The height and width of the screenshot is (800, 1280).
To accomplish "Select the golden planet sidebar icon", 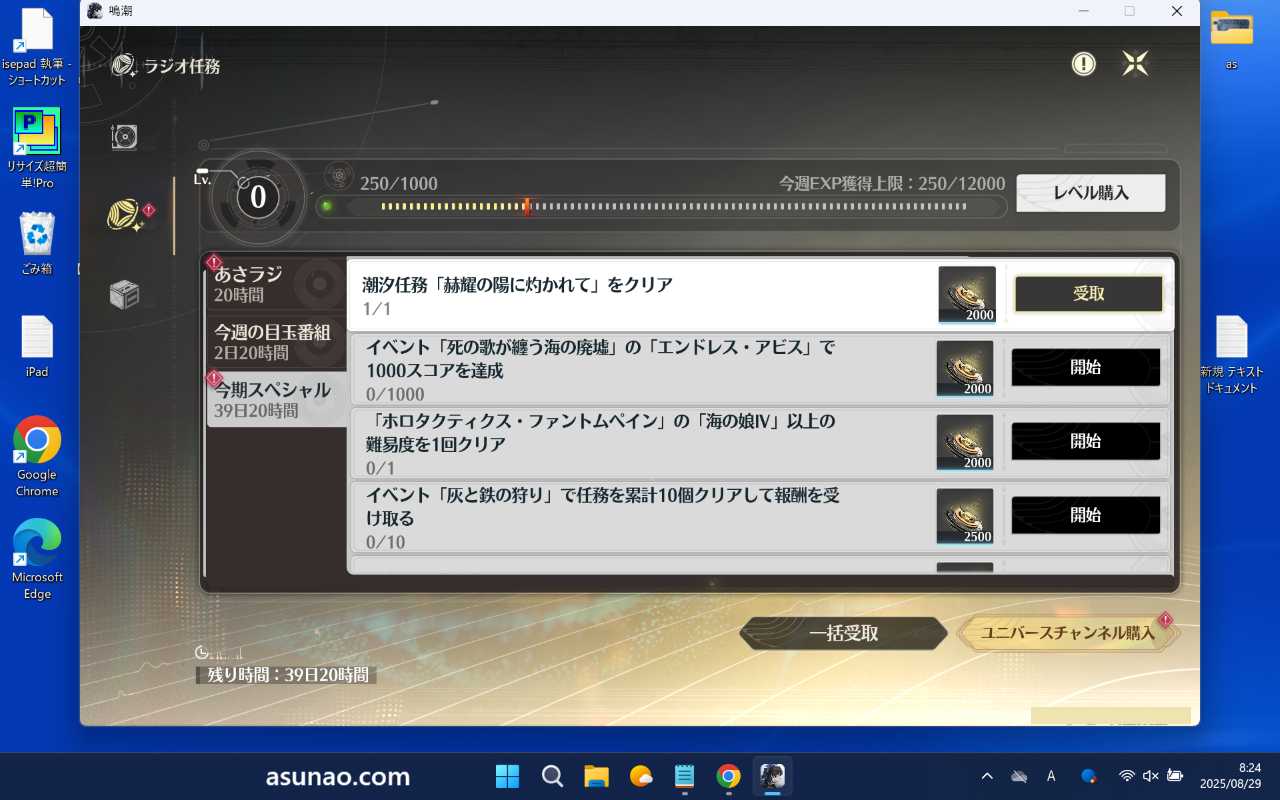I will coord(125,215).
